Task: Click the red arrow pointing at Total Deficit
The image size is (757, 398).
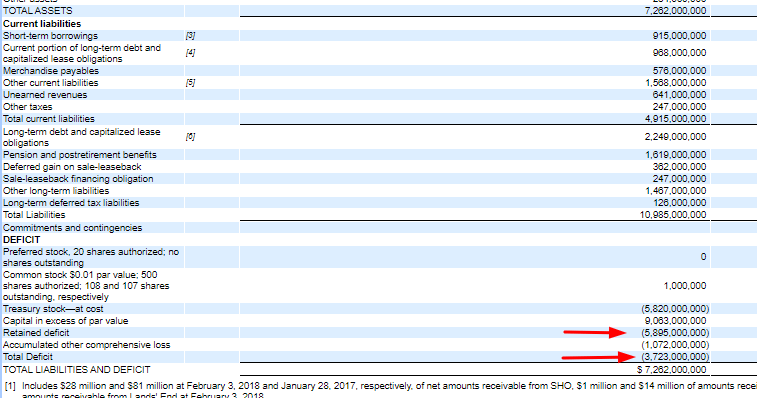Action: point(598,357)
